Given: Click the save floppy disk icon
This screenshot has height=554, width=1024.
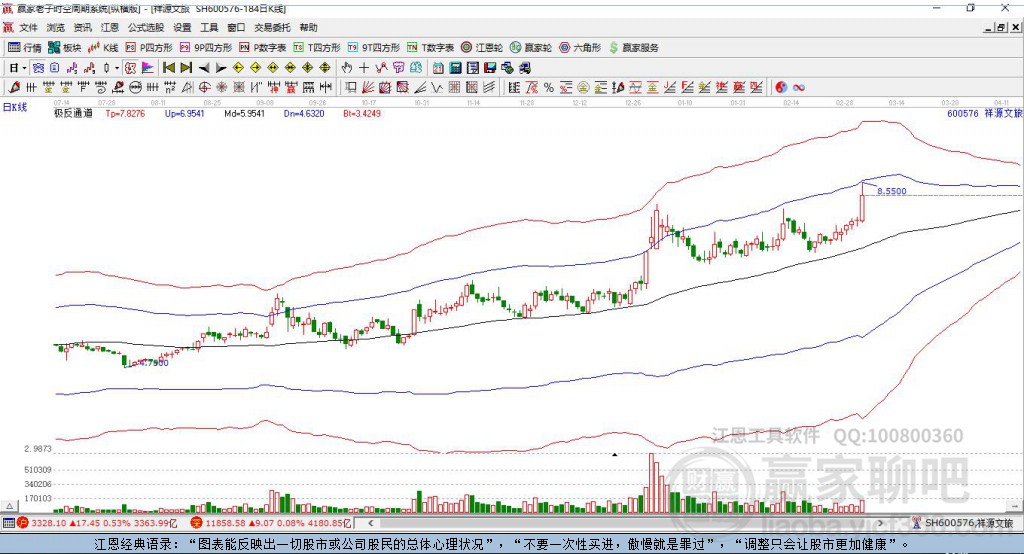Looking at the screenshot, I should click(x=490, y=68).
